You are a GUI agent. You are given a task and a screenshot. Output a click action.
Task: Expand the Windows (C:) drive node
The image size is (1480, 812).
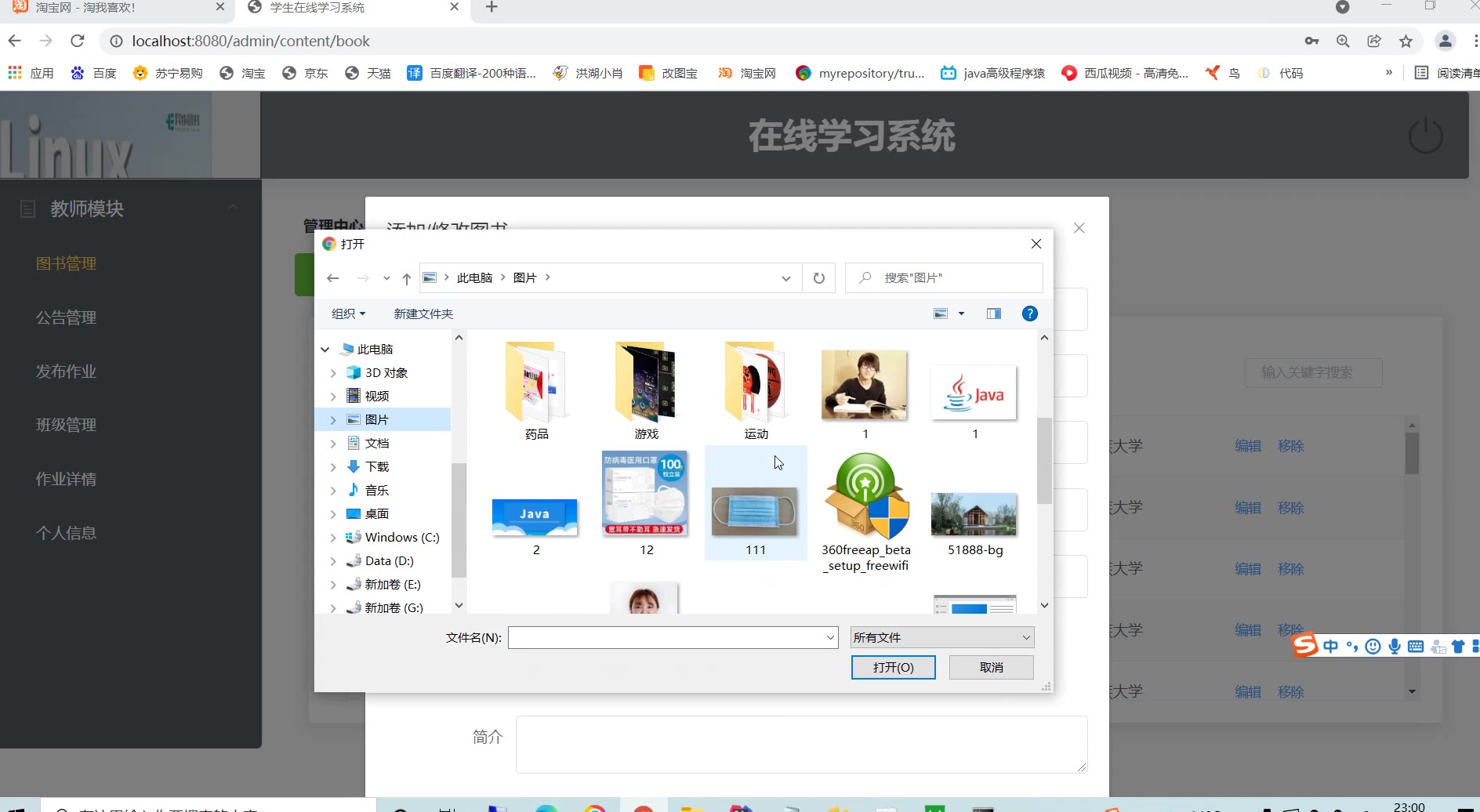333,538
